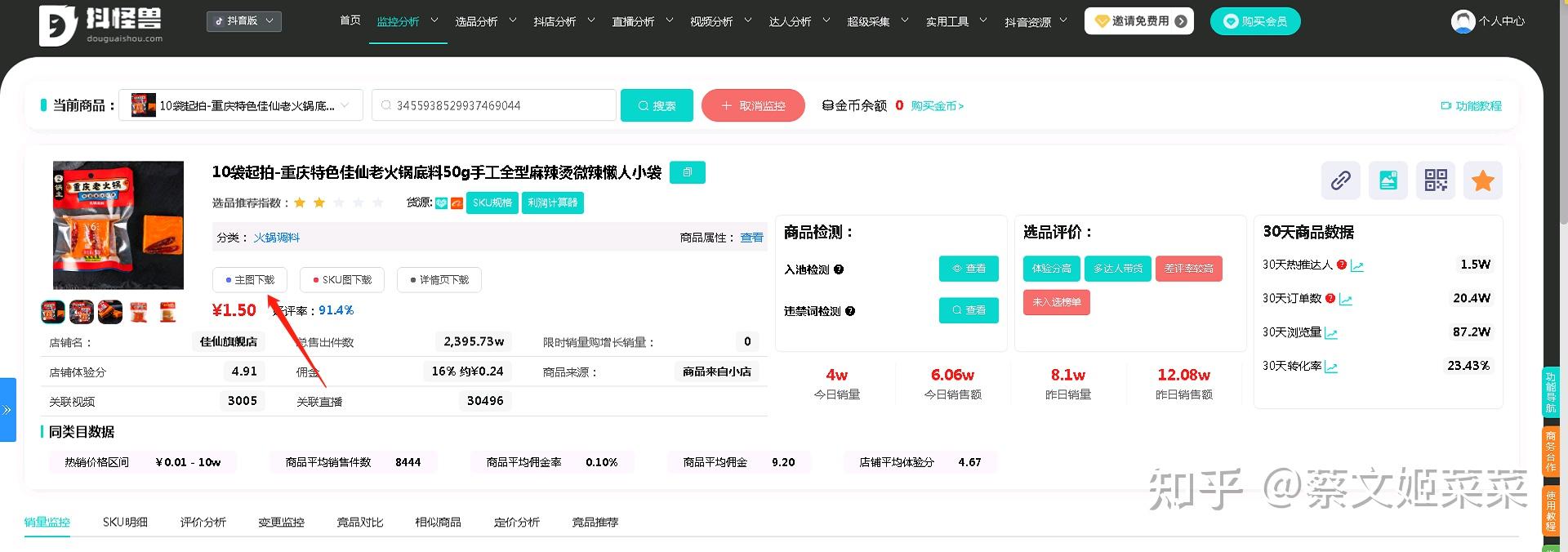The height and width of the screenshot is (552, 1568).
Task: Select the fourth product thumbnail
Action: click(x=139, y=312)
